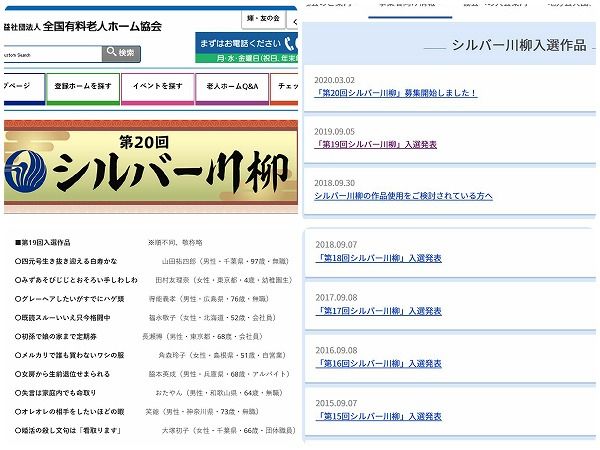Open 「第17回シルバー川柳」入選発表 link
600x450 pixels.
tap(378, 311)
